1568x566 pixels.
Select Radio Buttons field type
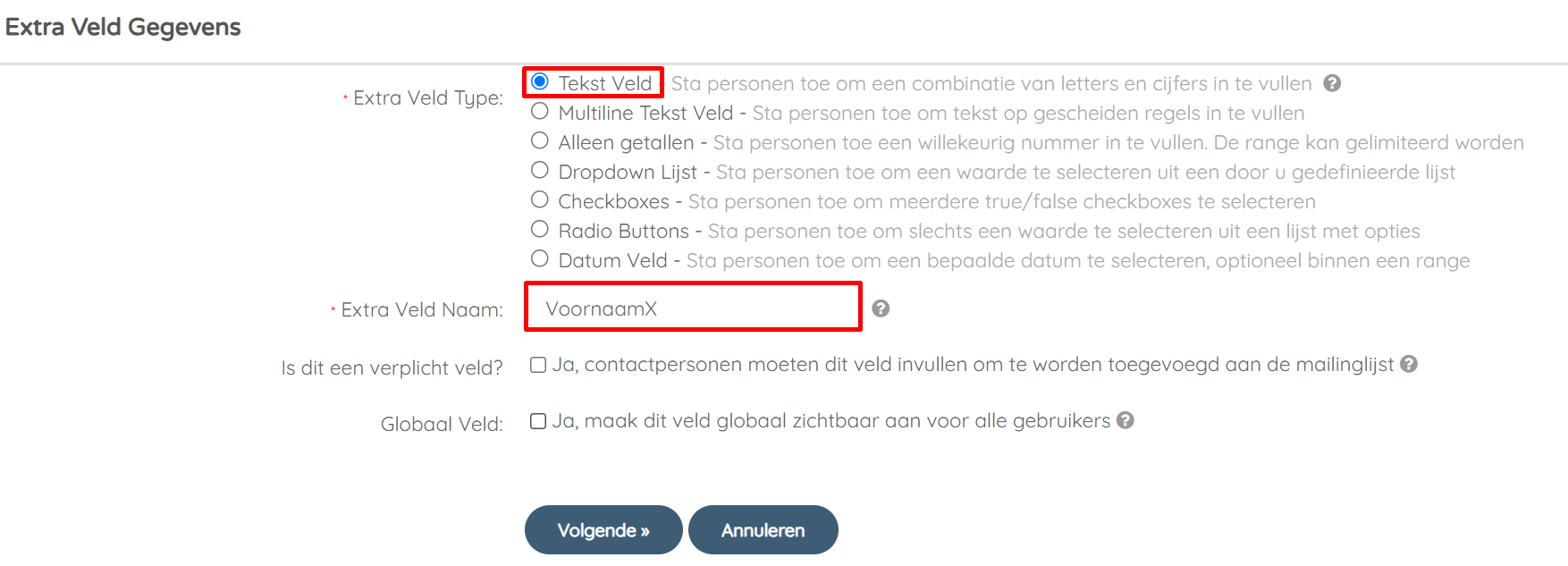coord(540,229)
